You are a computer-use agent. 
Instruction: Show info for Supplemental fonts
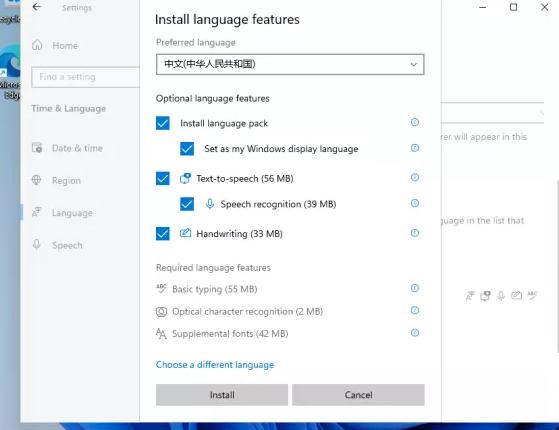415,333
